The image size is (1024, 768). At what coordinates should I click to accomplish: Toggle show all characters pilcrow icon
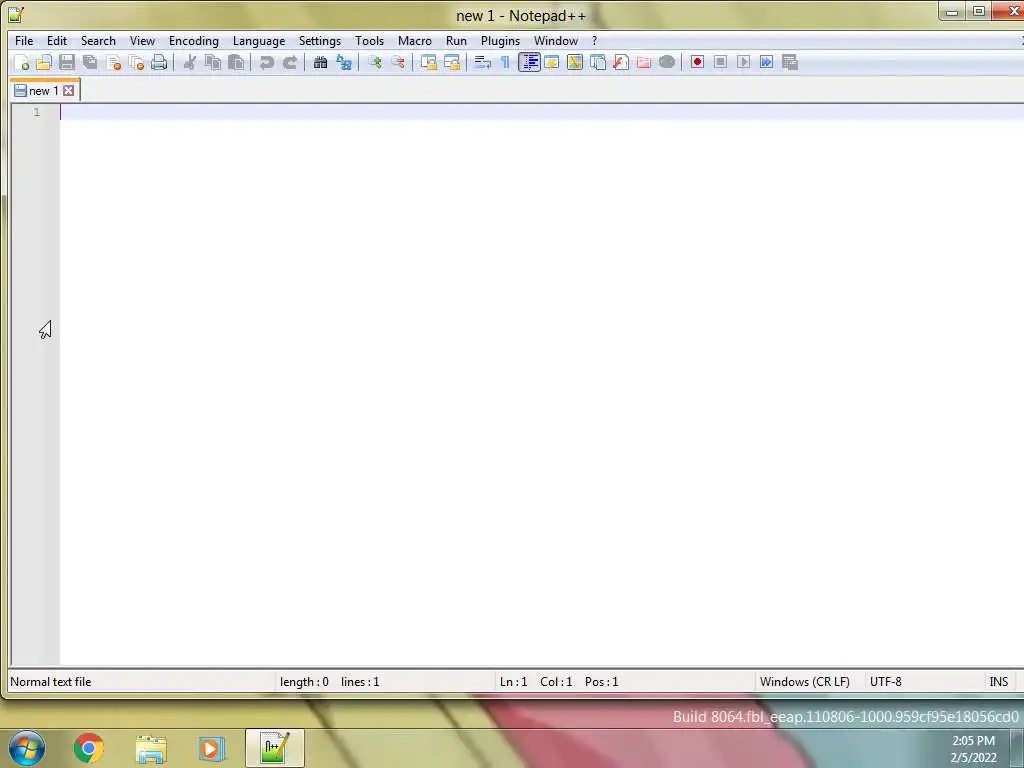505,63
